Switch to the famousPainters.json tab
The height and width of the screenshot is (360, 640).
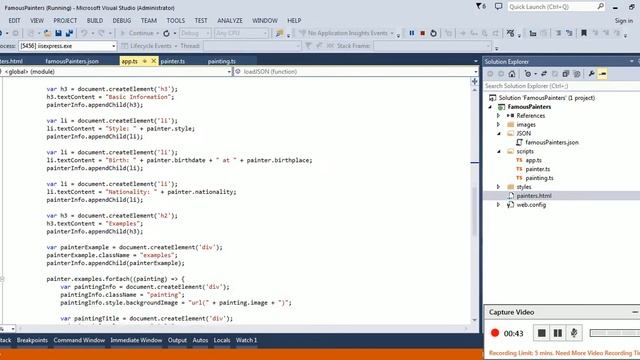point(72,61)
